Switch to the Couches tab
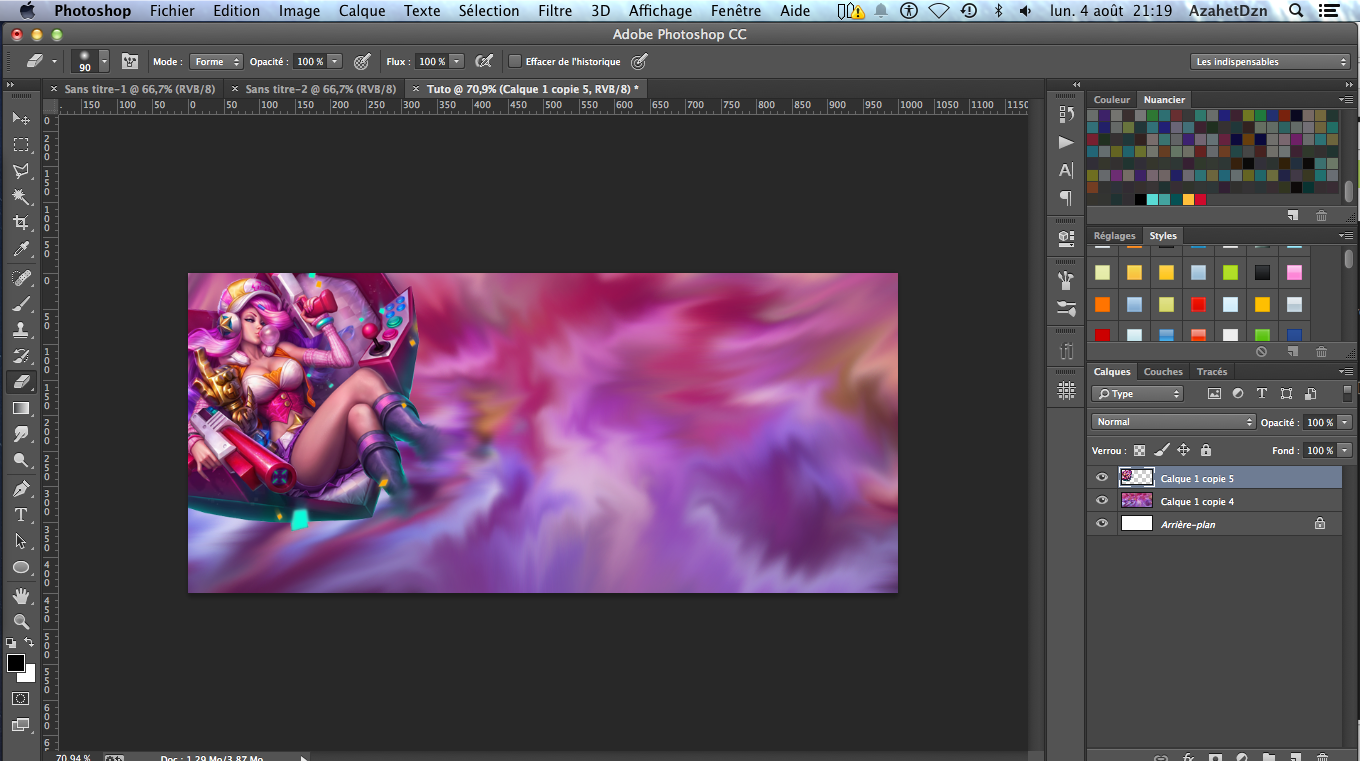1360x761 pixels. (x=1163, y=371)
